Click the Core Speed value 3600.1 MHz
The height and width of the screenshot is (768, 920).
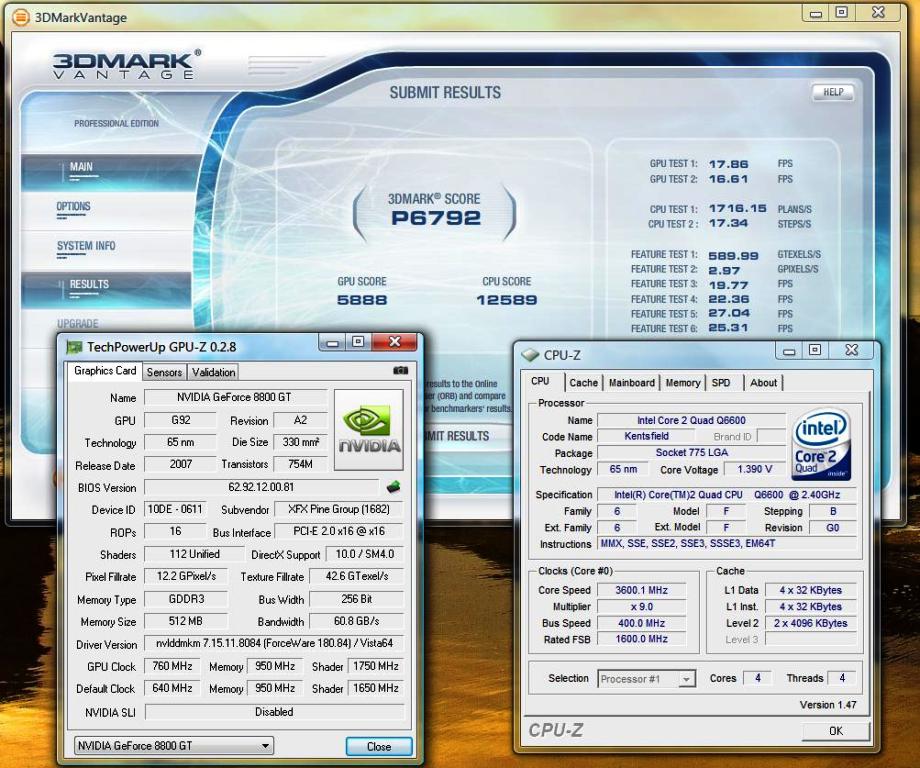(x=641, y=590)
